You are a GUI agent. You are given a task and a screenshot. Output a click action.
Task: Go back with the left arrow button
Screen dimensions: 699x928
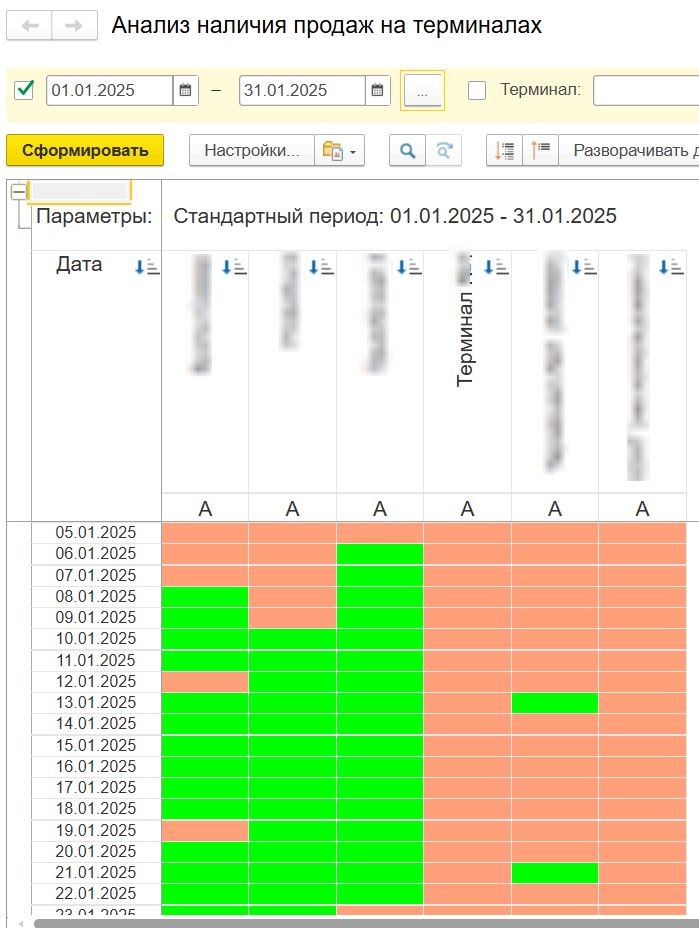(x=30, y=26)
